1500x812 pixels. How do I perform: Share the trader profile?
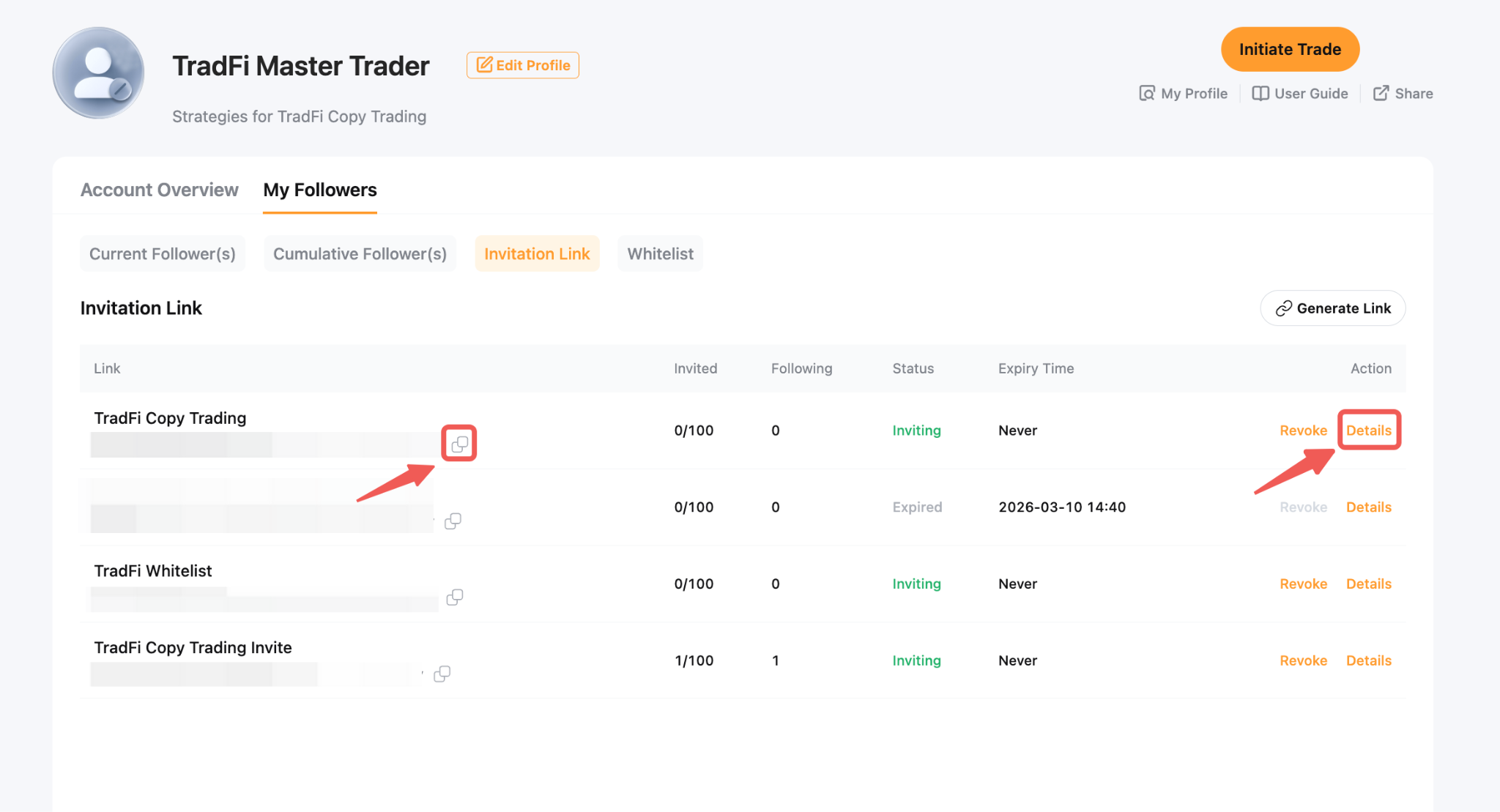point(1403,94)
